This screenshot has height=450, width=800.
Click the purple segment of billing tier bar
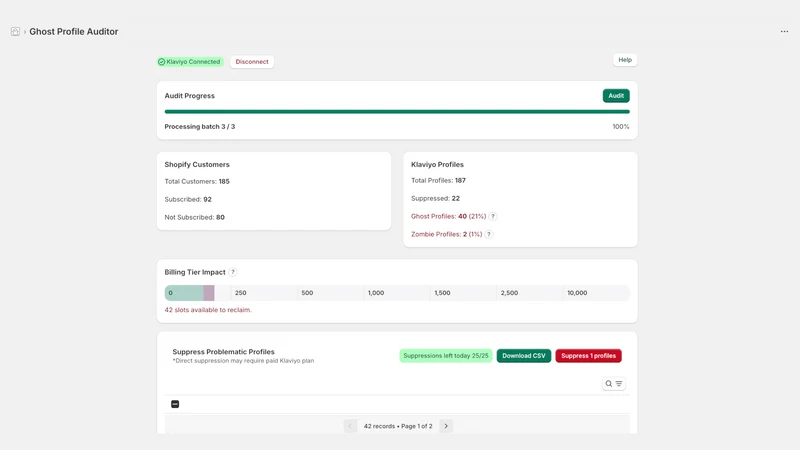209,293
